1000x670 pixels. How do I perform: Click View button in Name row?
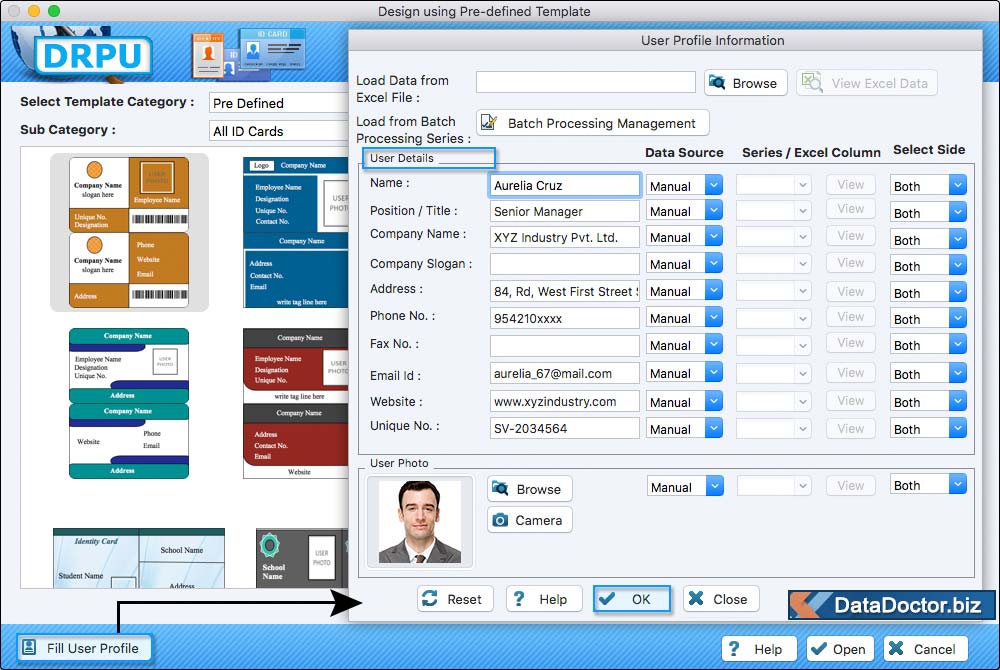coord(851,184)
